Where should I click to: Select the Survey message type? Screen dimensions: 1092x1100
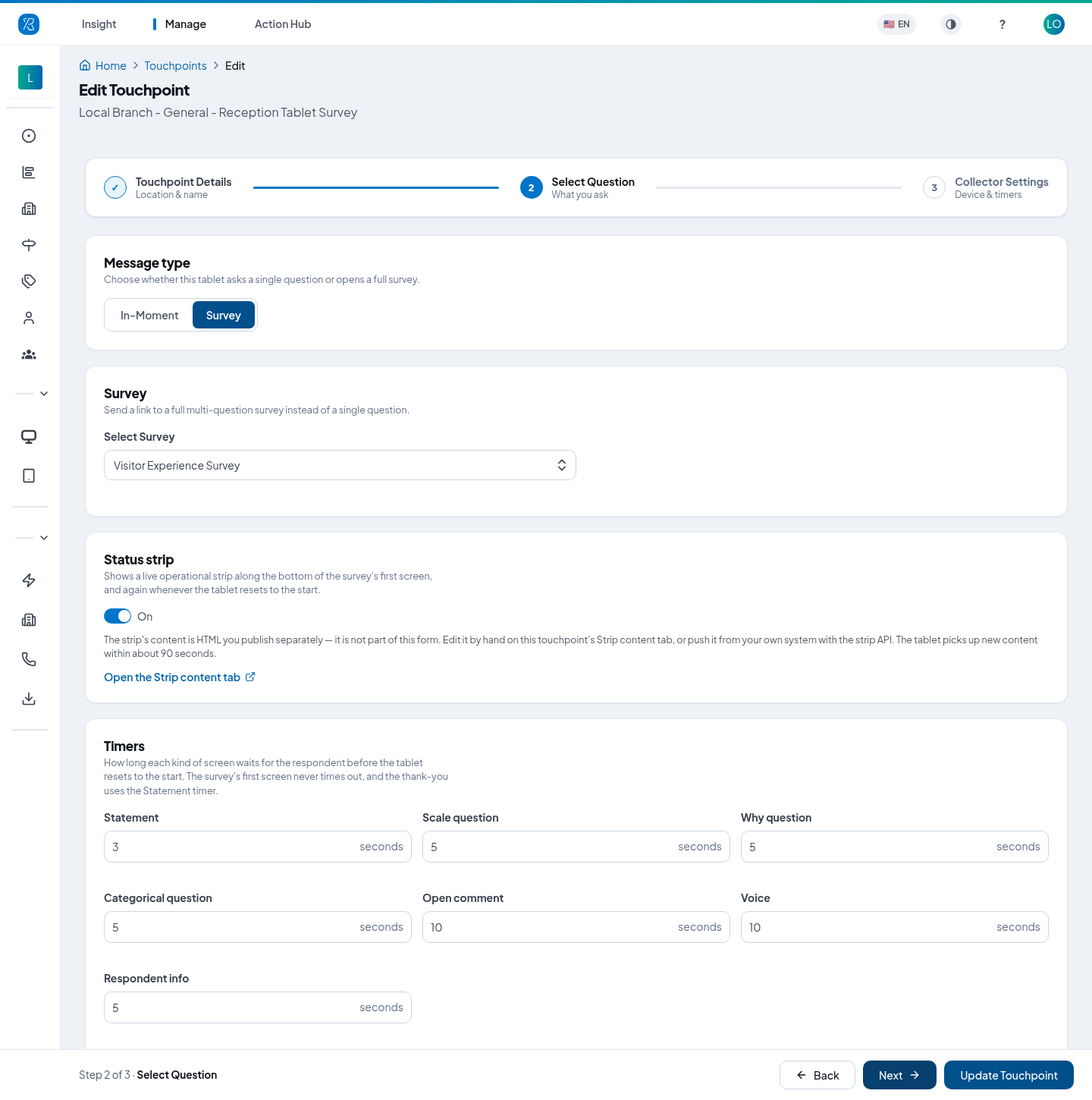[x=224, y=315]
